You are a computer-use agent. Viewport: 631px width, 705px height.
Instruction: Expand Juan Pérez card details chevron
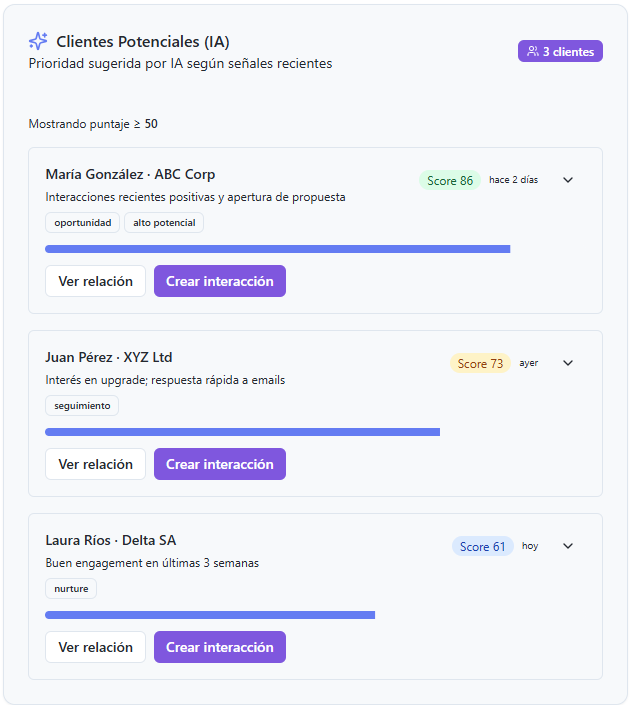568,363
